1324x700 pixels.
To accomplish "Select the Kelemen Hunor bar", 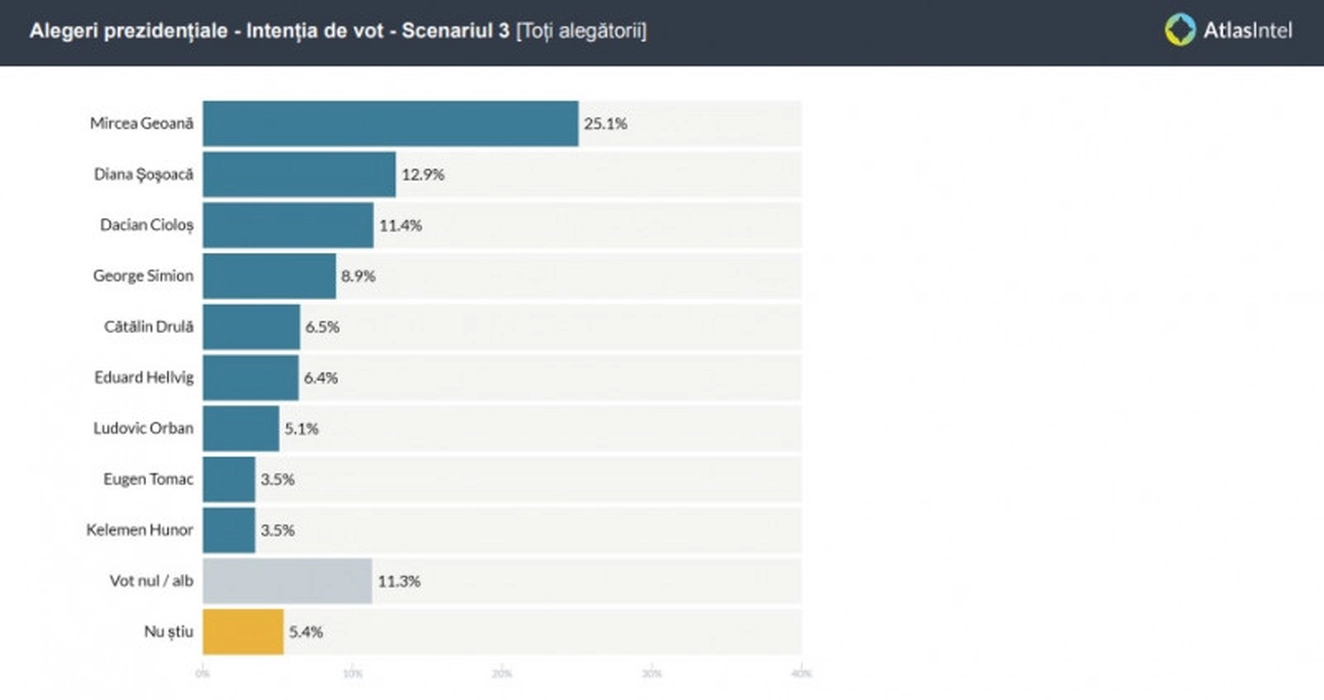I will point(229,530).
